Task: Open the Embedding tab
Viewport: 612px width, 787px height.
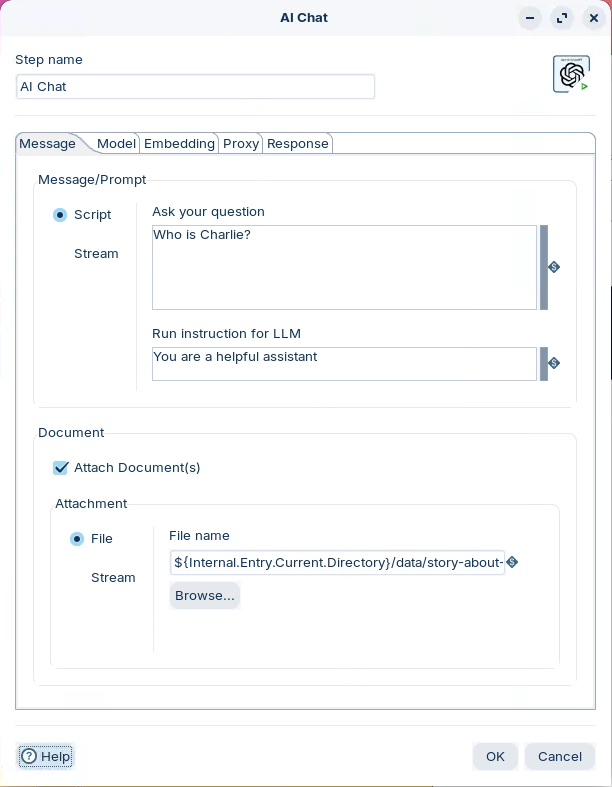Action: click(179, 144)
